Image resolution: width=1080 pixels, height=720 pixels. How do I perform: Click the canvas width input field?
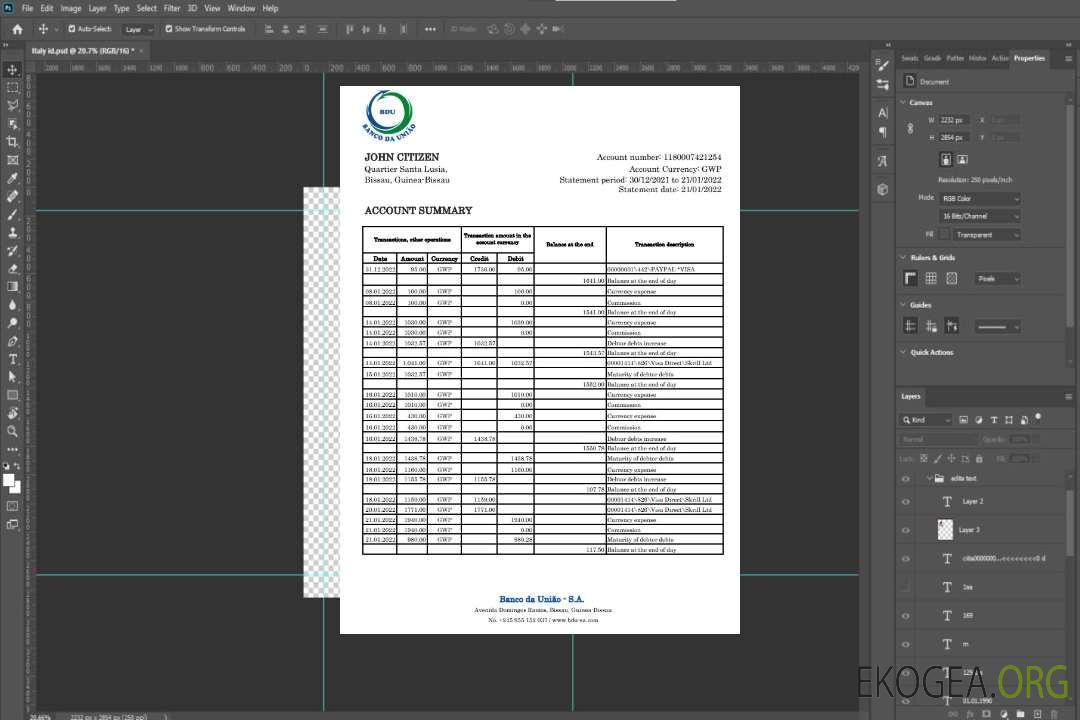[x=955, y=120]
